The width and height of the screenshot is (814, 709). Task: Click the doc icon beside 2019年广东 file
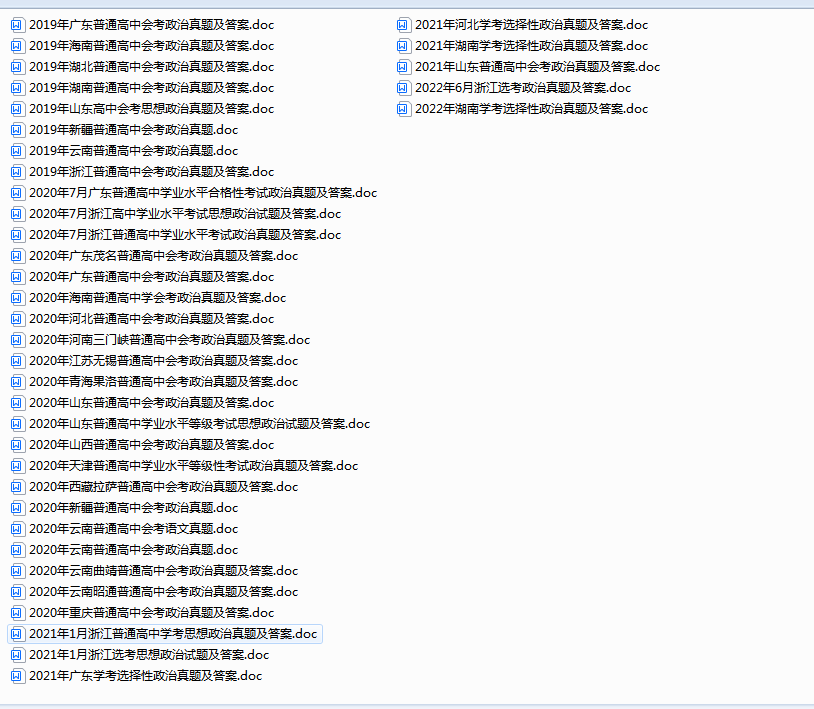click(17, 24)
